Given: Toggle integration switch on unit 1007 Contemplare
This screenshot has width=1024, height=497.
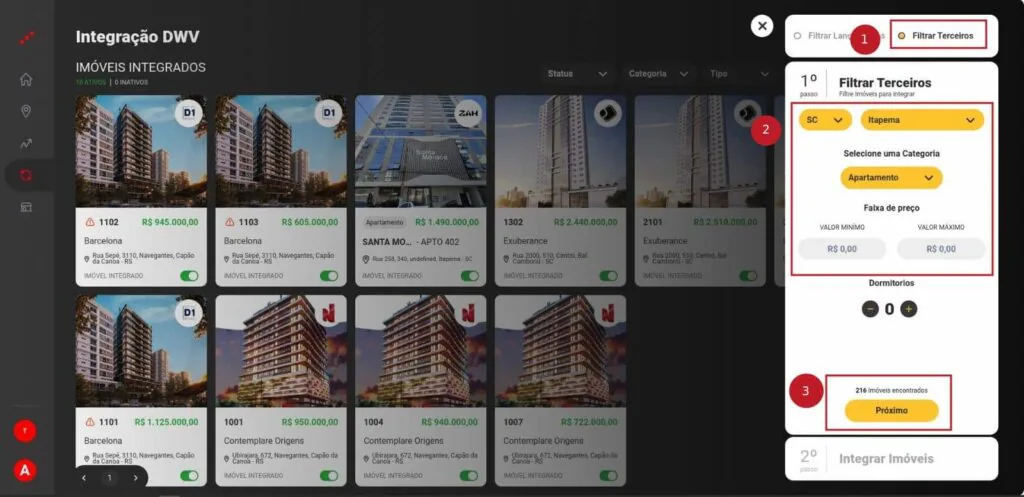Looking at the screenshot, I should (x=609, y=475).
